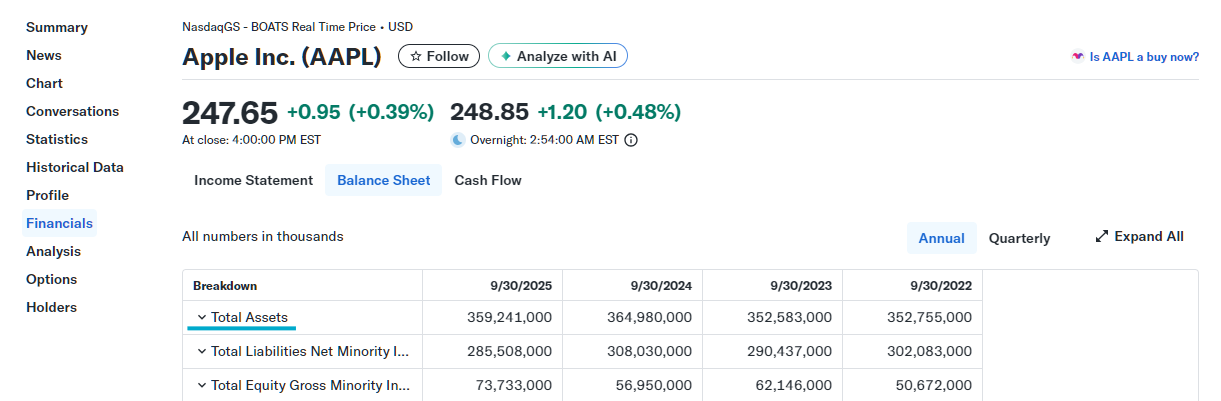Open Statistics in the sidebar
The image size is (1221, 401).
click(57, 139)
